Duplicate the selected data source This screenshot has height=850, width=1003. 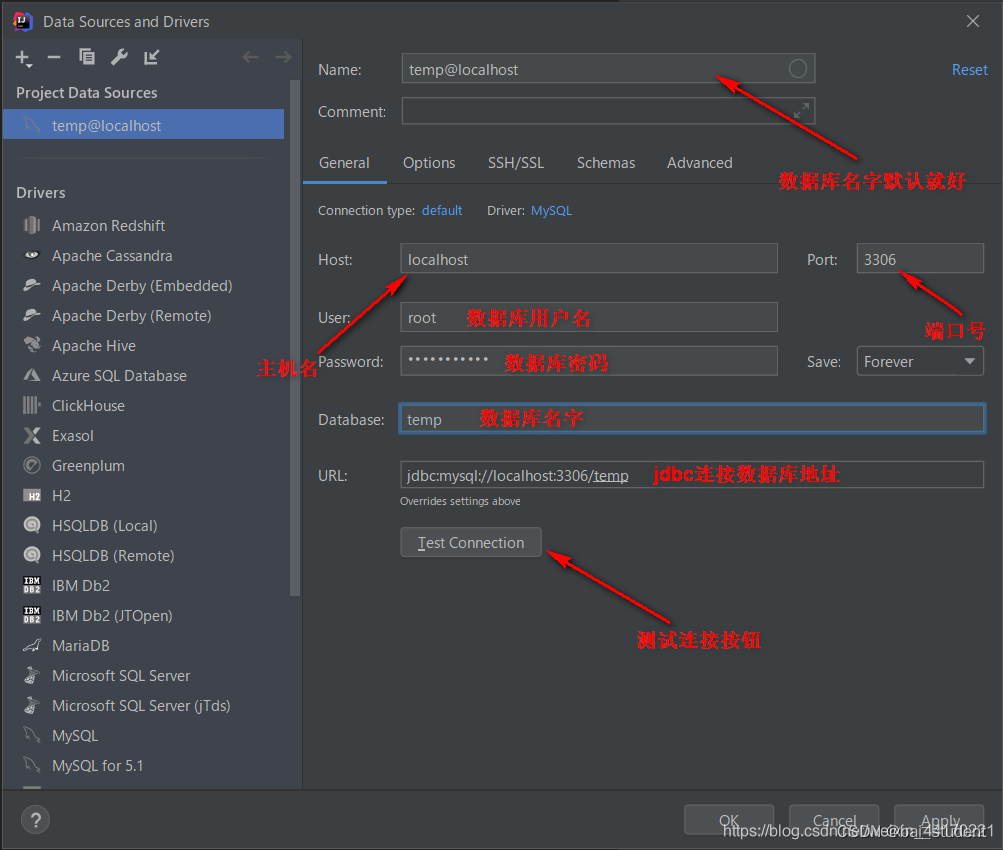(x=86, y=57)
